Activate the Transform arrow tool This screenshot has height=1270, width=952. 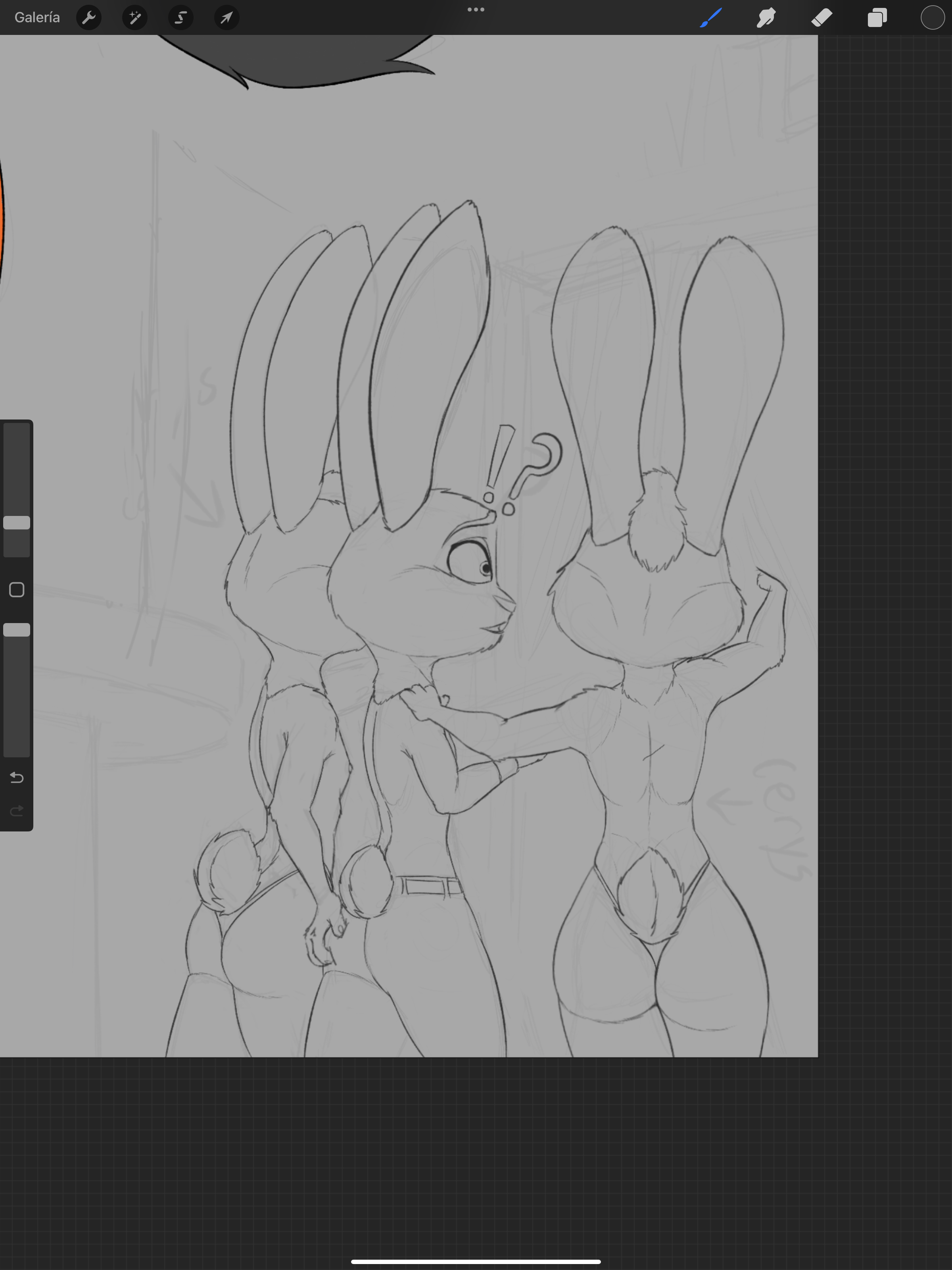[x=226, y=18]
